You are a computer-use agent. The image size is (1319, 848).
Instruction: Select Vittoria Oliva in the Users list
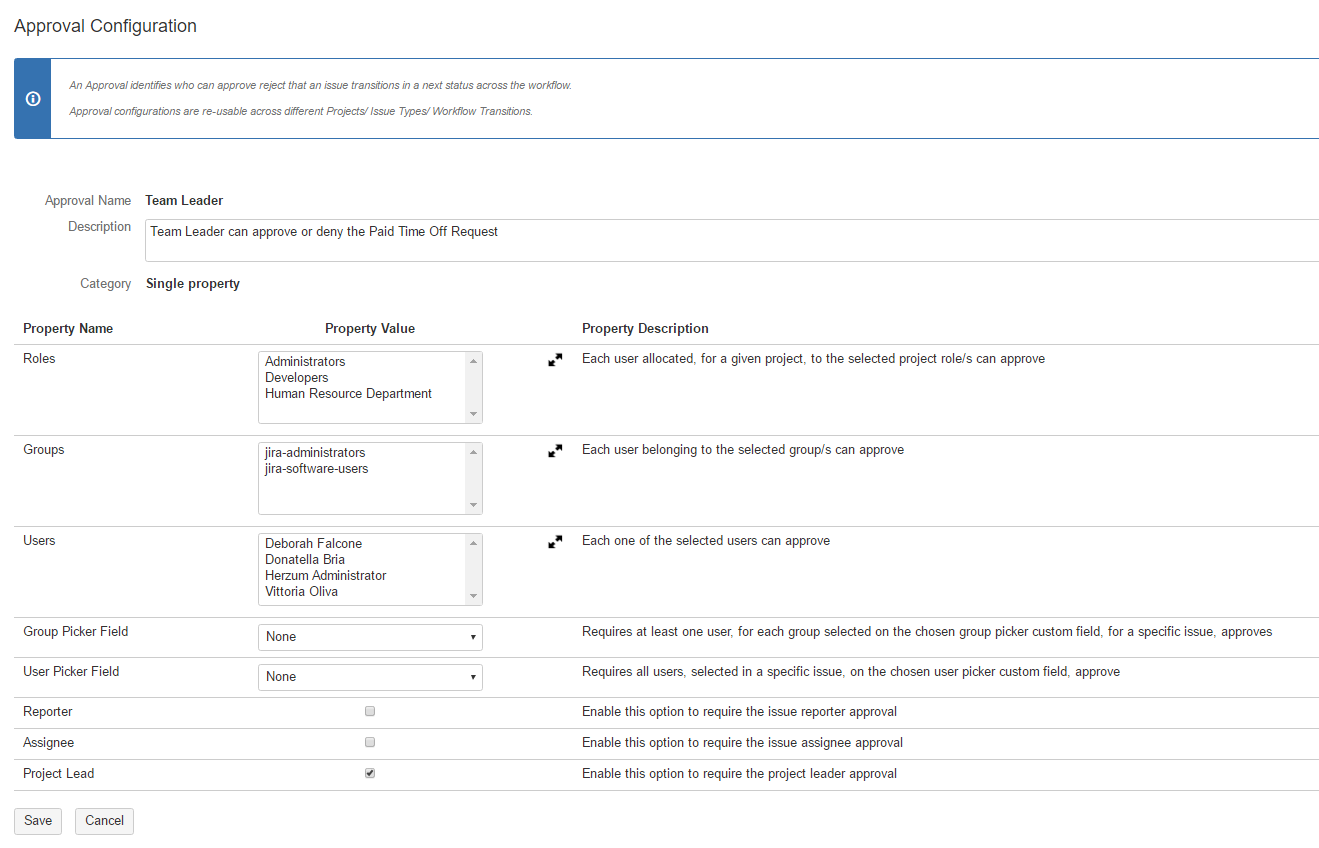tap(301, 592)
